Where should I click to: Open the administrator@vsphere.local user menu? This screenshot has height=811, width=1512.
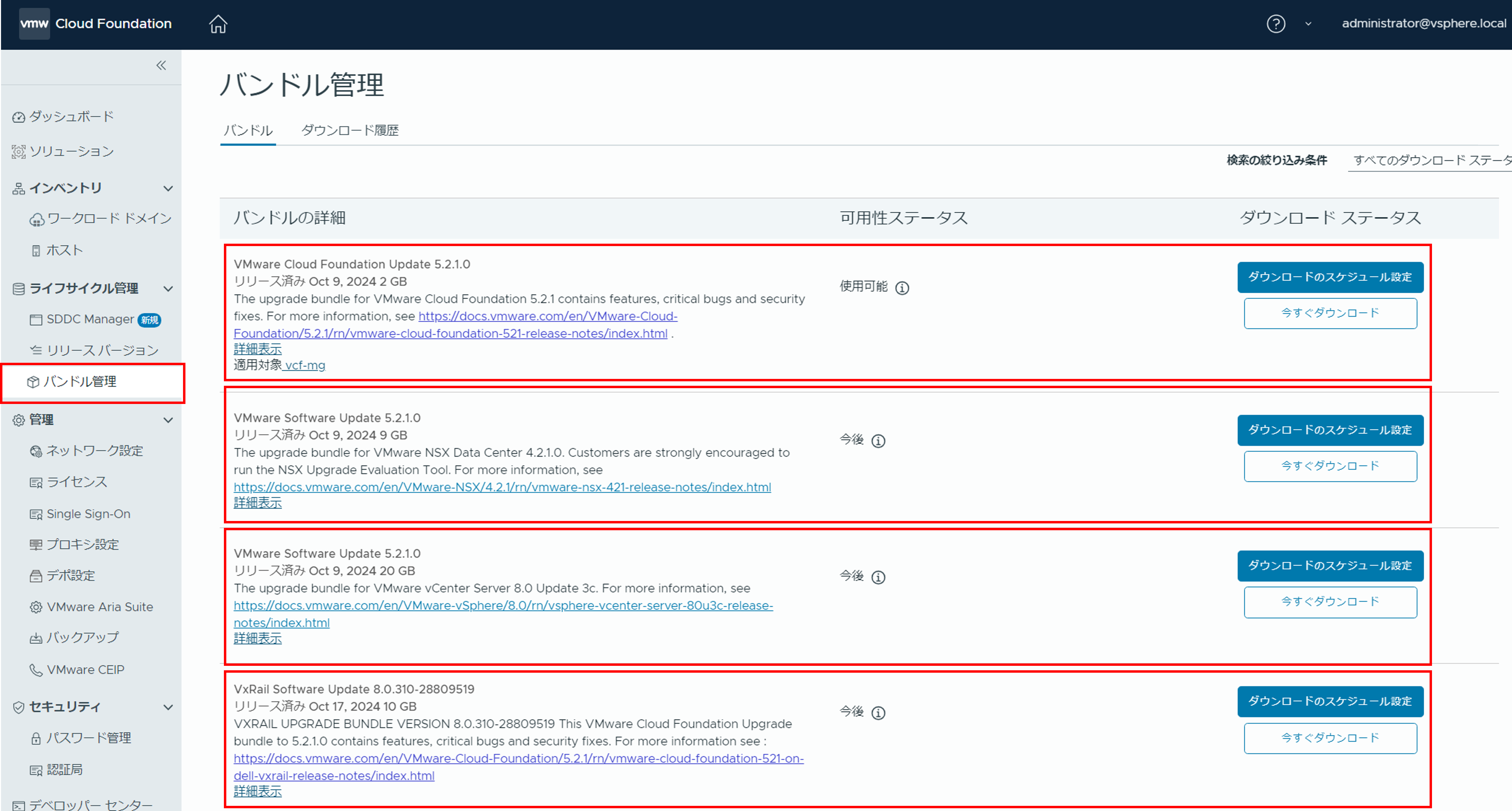click(1423, 23)
